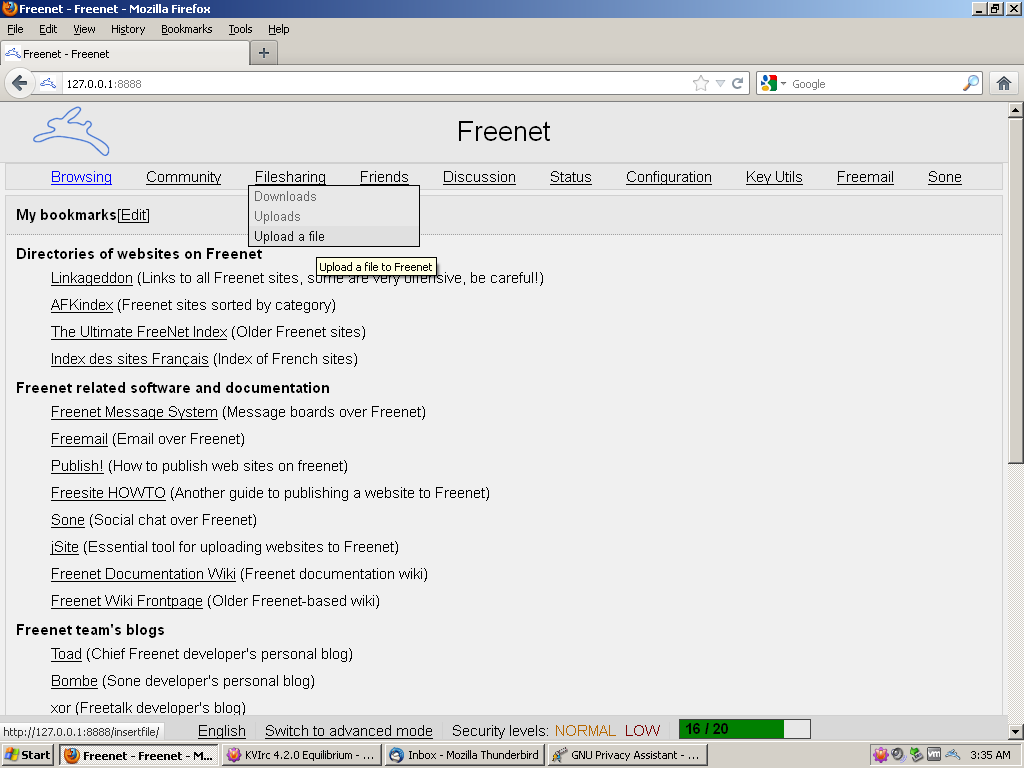Reload the page with the refresh icon
1024x768 pixels.
click(737, 84)
